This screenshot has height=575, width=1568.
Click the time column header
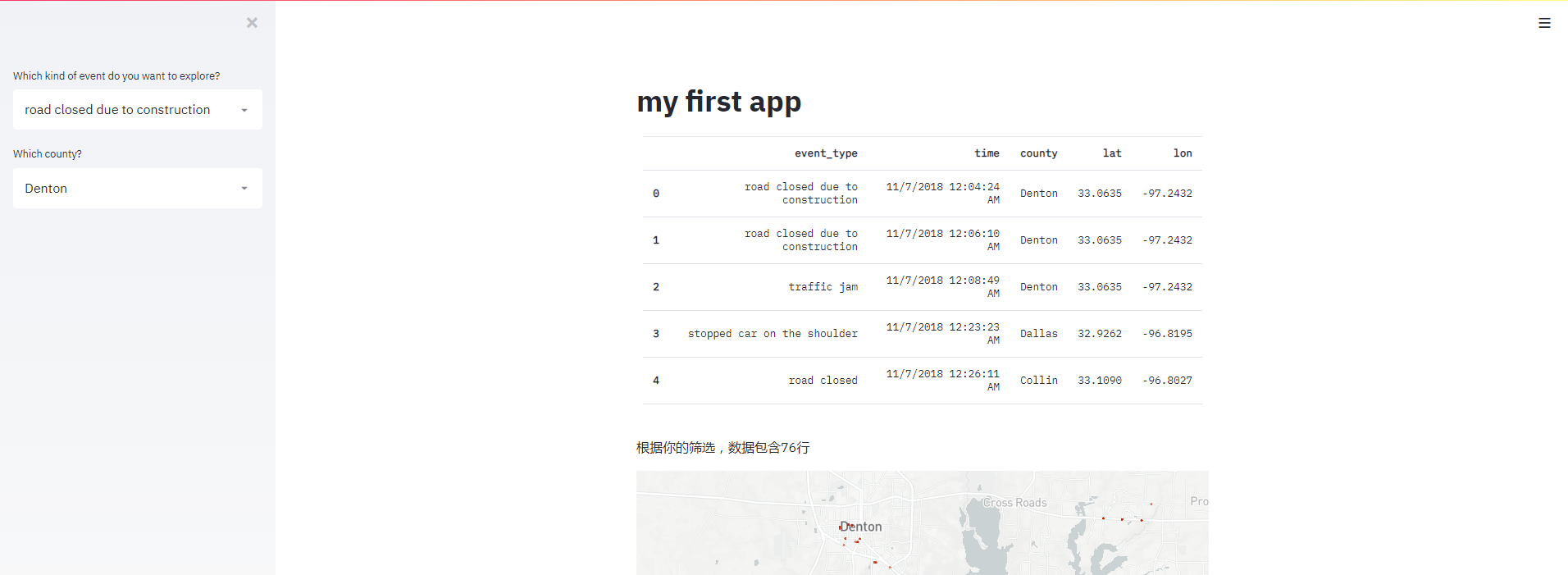click(987, 153)
